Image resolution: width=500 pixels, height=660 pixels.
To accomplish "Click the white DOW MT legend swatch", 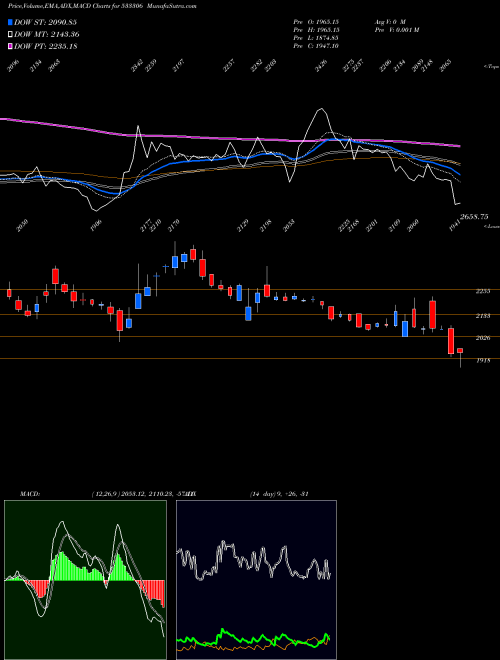I will [10, 35].
